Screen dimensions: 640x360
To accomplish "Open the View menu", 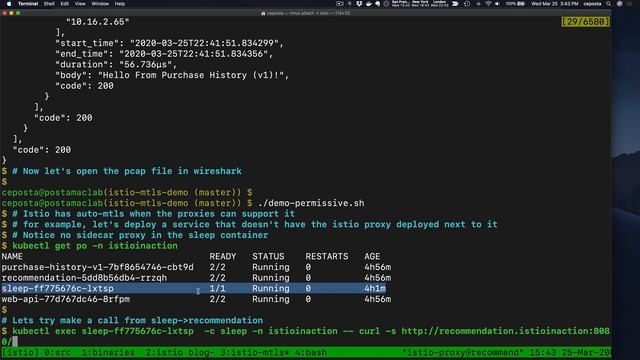I will point(80,4).
